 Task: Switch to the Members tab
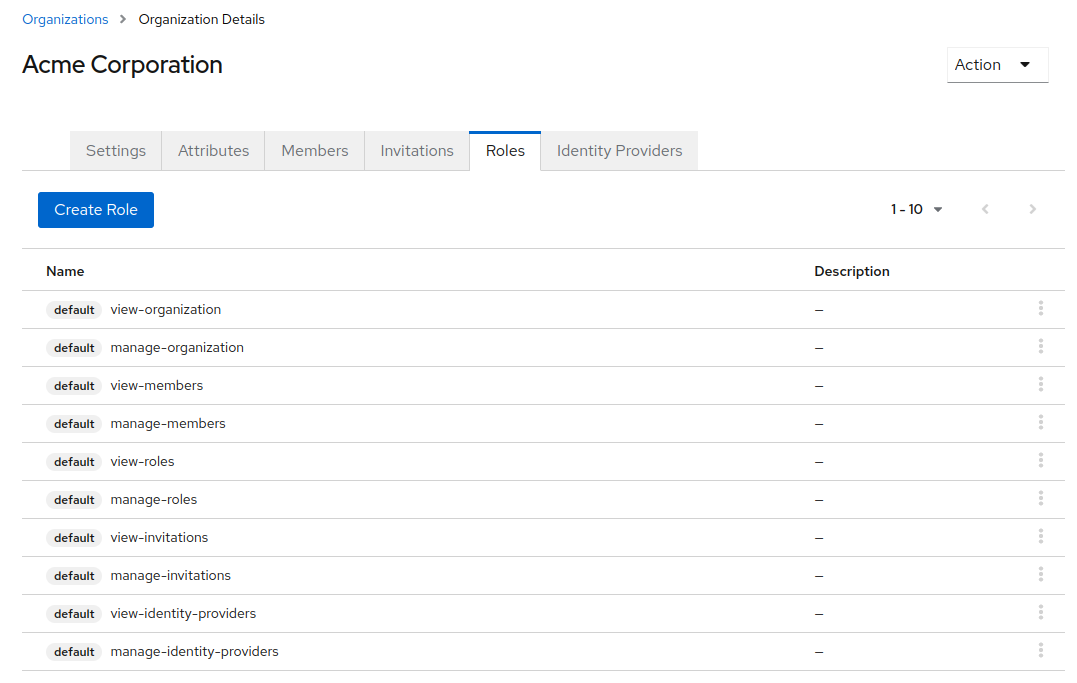(314, 151)
